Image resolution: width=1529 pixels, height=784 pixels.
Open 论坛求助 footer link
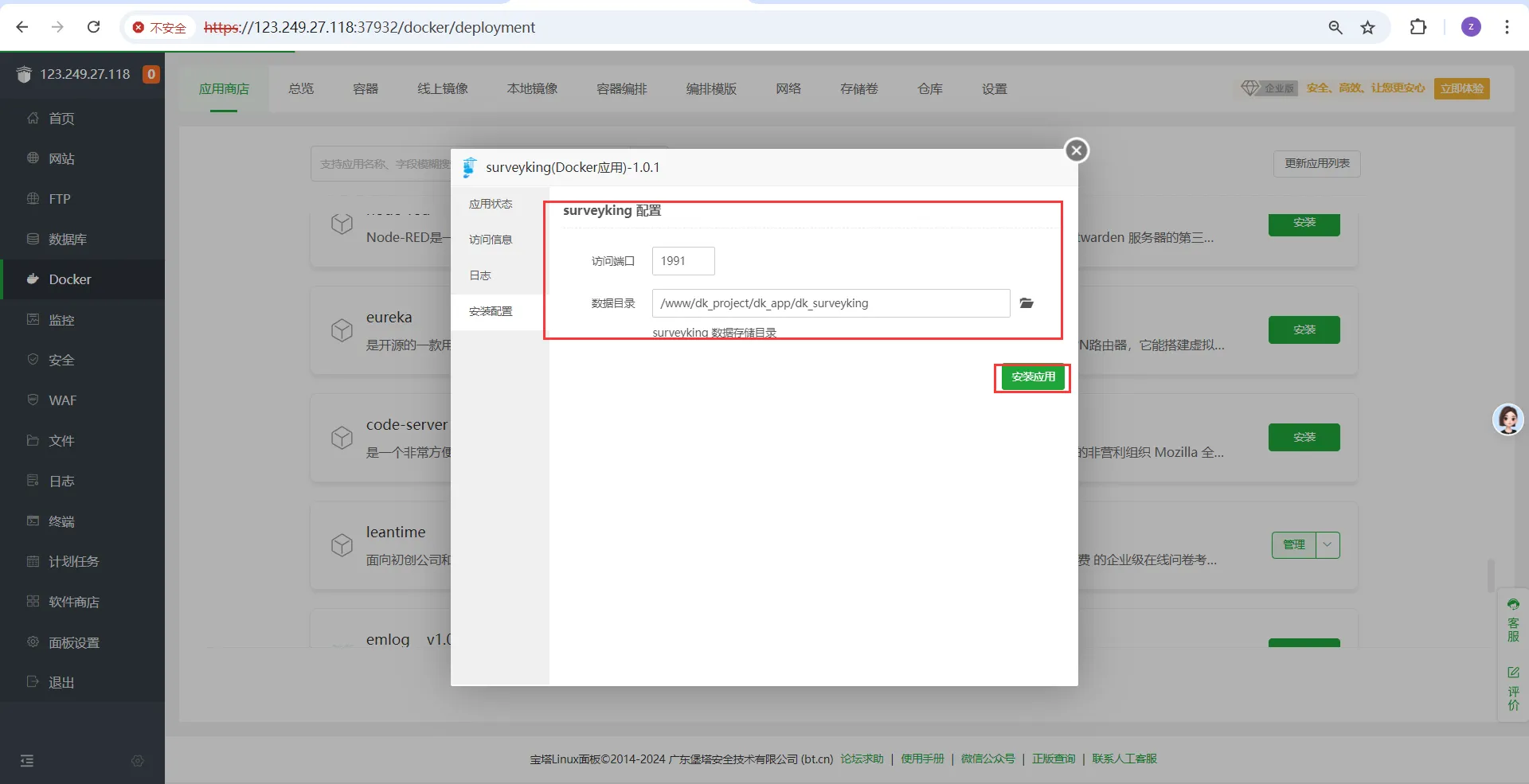click(862, 759)
